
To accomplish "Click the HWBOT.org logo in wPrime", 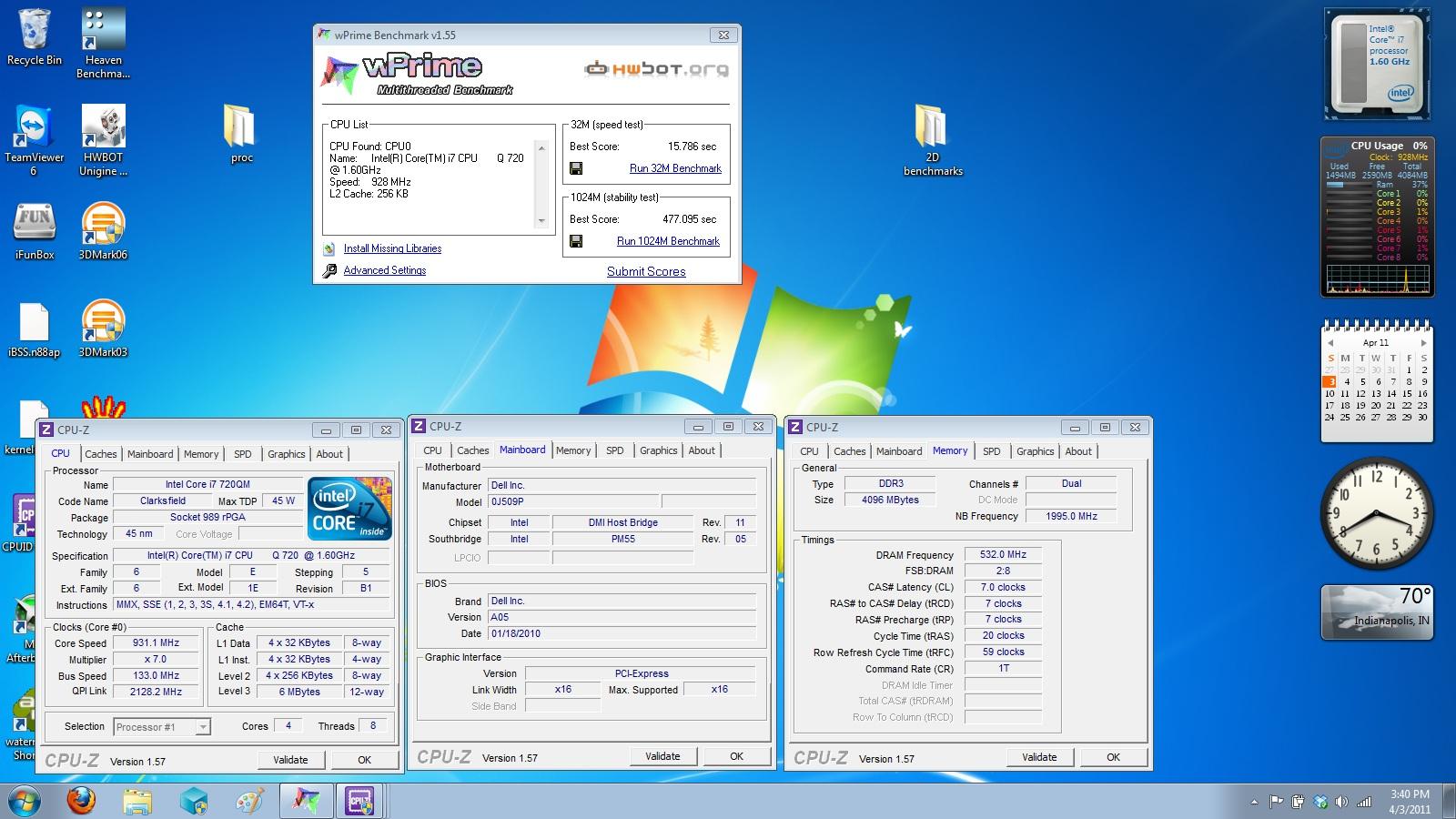I will click(x=656, y=68).
